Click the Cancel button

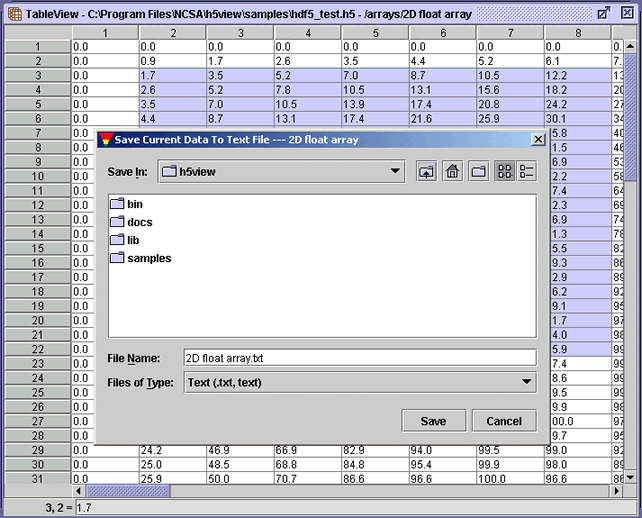point(504,421)
